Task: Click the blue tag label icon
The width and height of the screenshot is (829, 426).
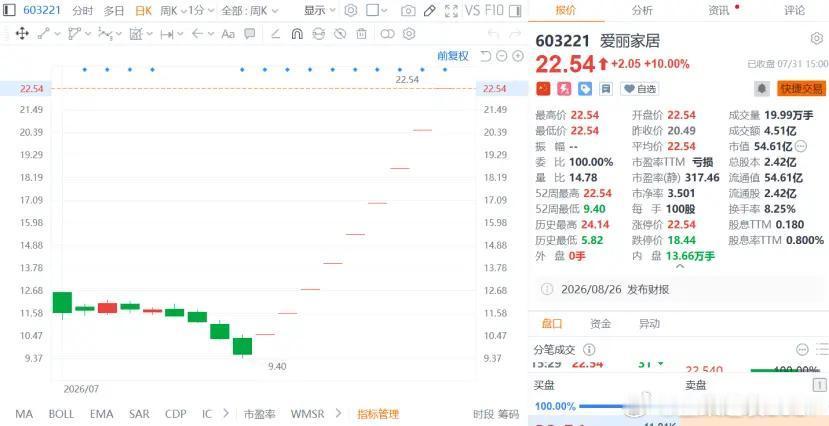Action: tap(585, 89)
